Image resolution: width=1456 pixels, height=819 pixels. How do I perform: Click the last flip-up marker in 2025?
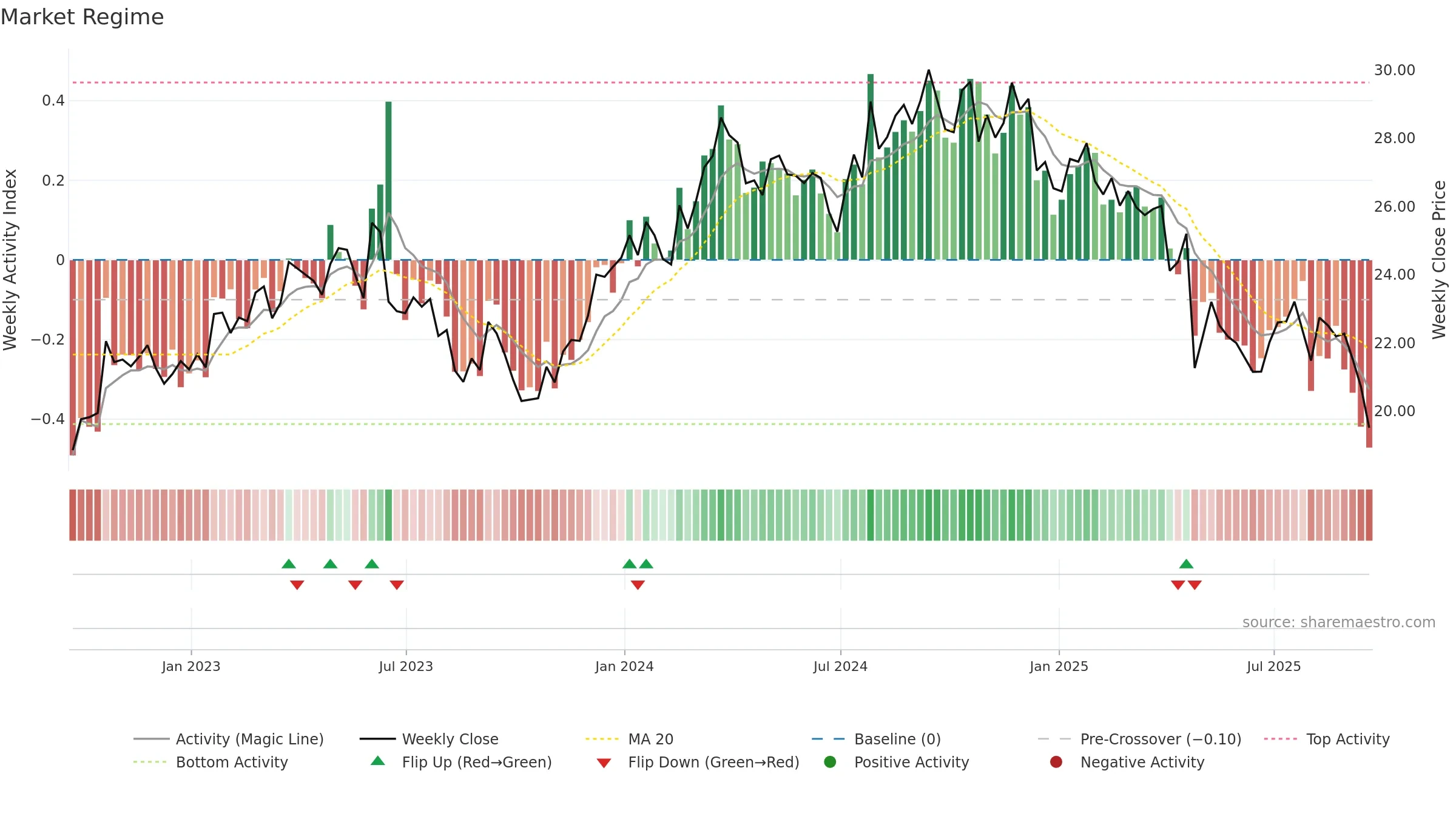point(1186,564)
